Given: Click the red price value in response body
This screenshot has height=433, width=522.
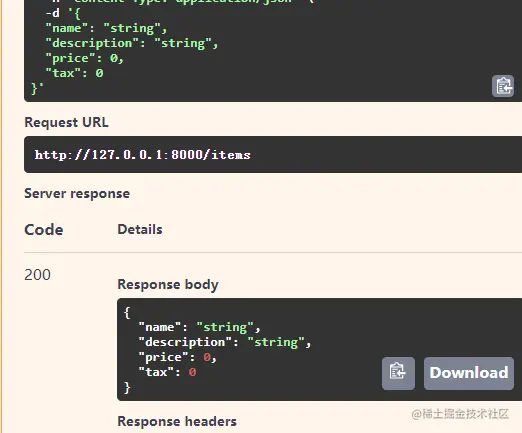Looking at the screenshot, I should coord(207,357).
